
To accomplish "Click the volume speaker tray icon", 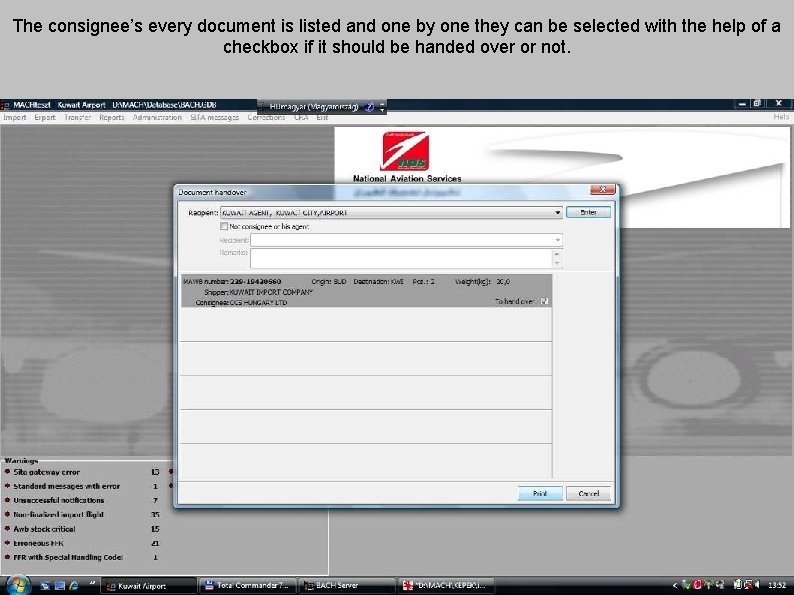I will (757, 585).
